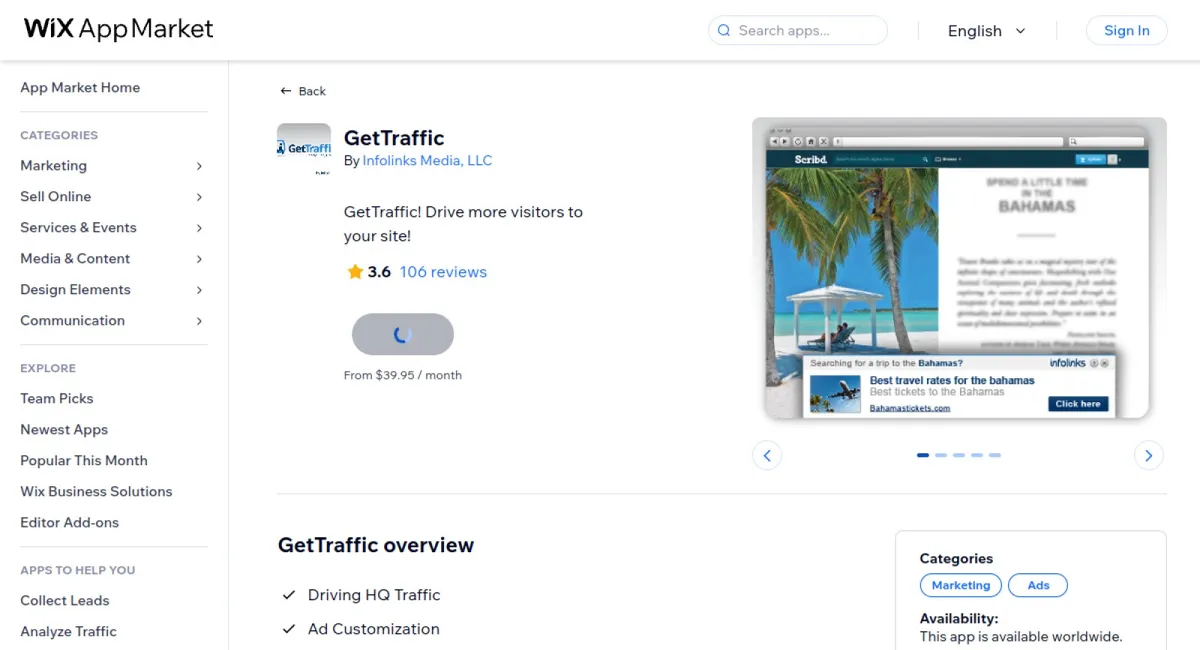Click the gold star rating icon
1200x650 pixels.
click(355, 272)
